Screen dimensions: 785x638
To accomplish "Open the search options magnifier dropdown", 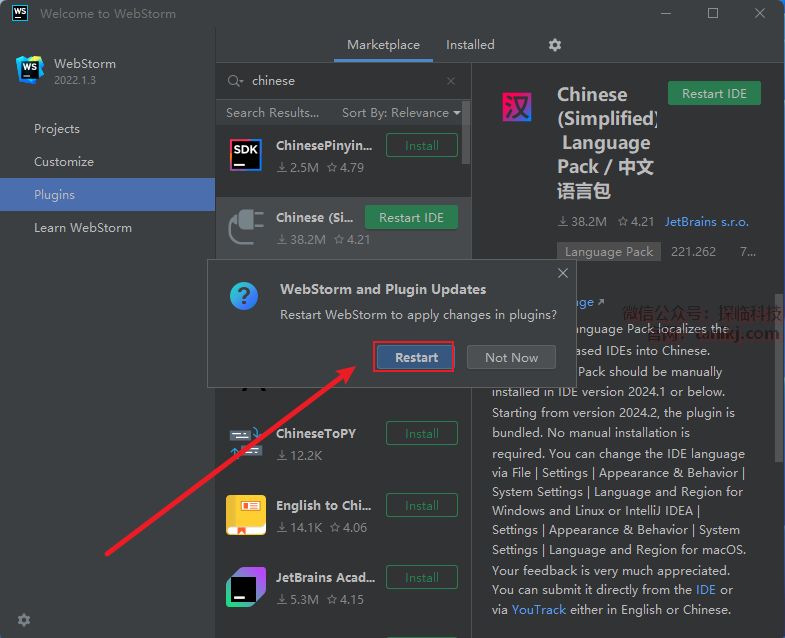I will [235, 81].
